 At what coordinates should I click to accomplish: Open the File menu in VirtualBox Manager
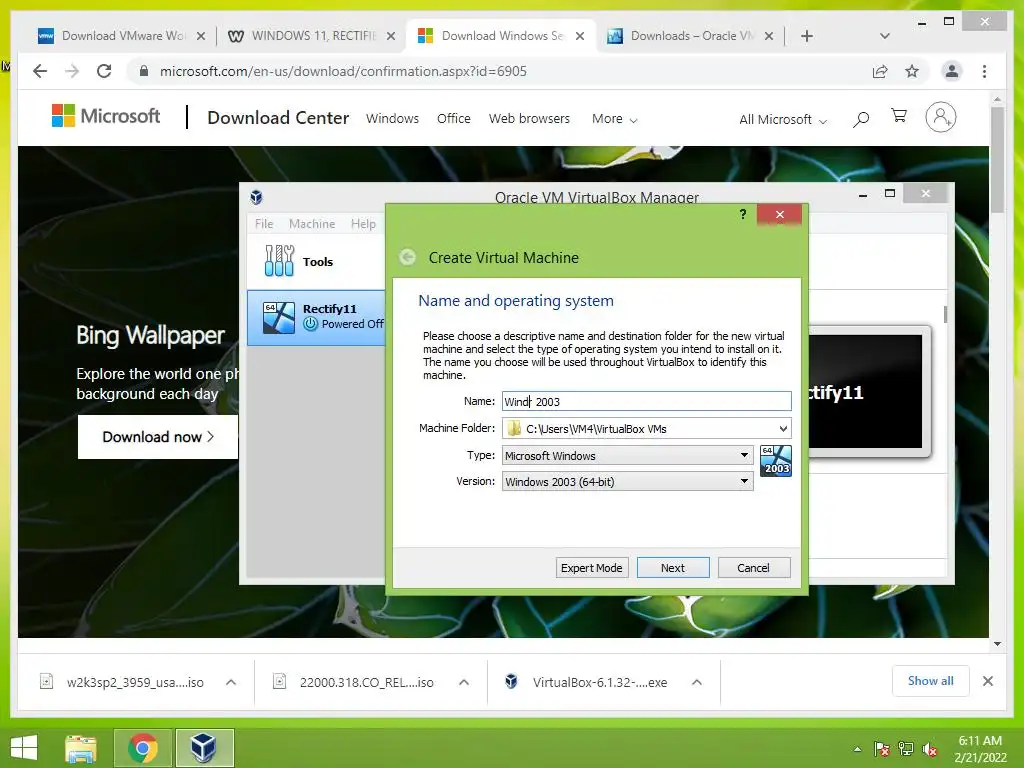264,223
